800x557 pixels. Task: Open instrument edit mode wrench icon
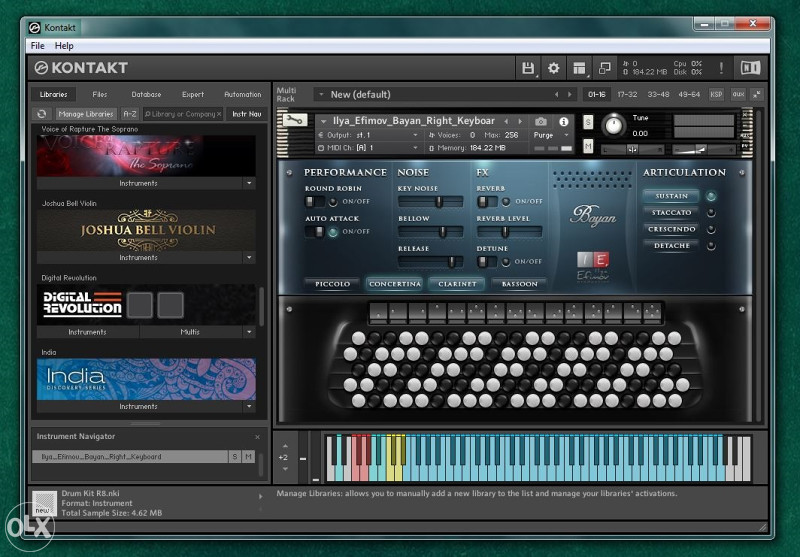pos(295,120)
